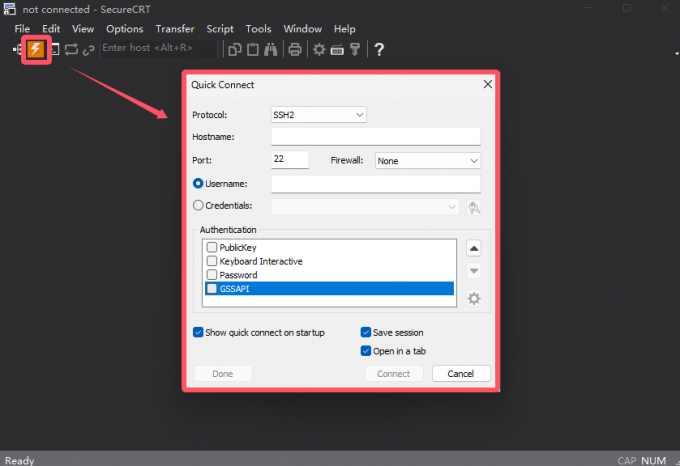Move authentication method down with arrow button
This screenshot has height=466, width=680.
(x=474, y=271)
